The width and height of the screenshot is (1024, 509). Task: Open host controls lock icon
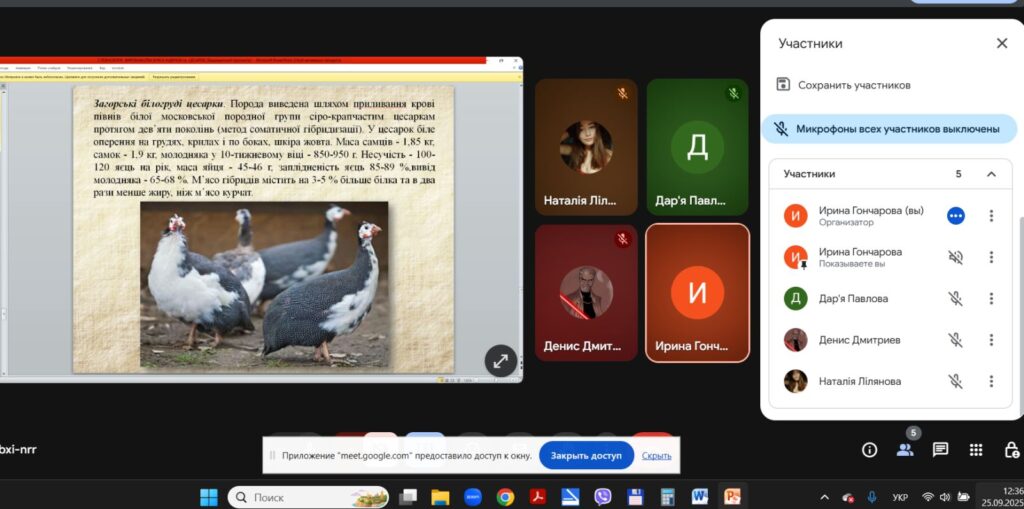pos(1011,450)
